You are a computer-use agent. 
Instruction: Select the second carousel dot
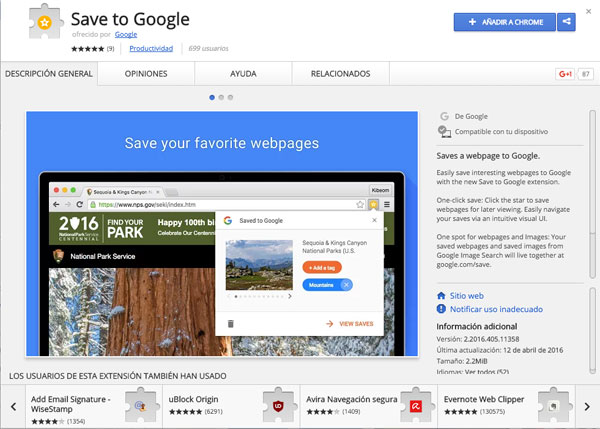pyautogui.click(x=221, y=97)
